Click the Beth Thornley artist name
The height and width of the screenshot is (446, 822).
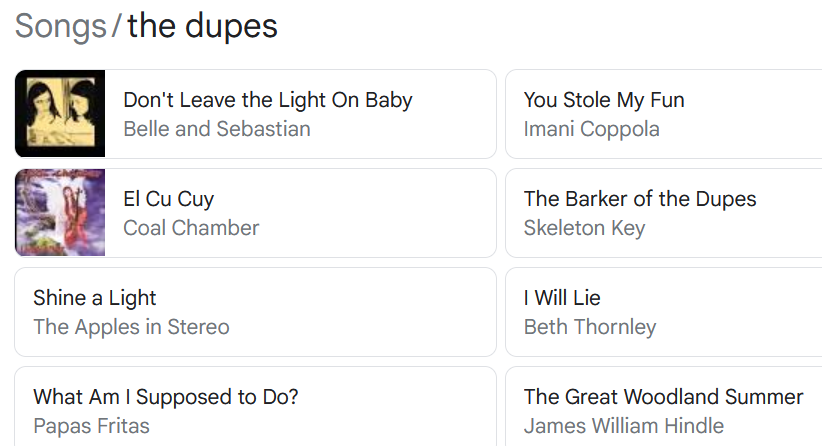[590, 327]
